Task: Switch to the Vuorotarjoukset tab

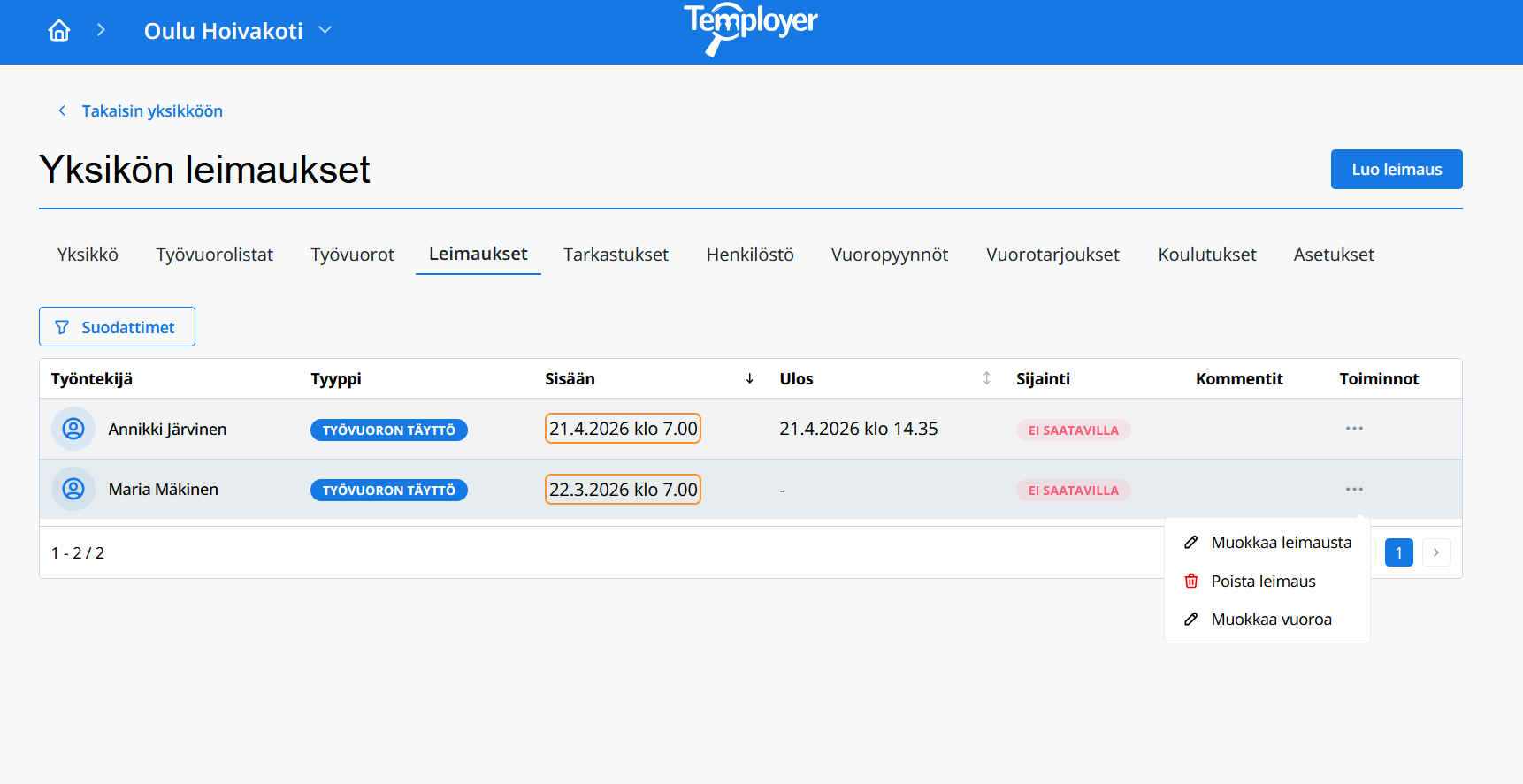Action: click(1052, 255)
